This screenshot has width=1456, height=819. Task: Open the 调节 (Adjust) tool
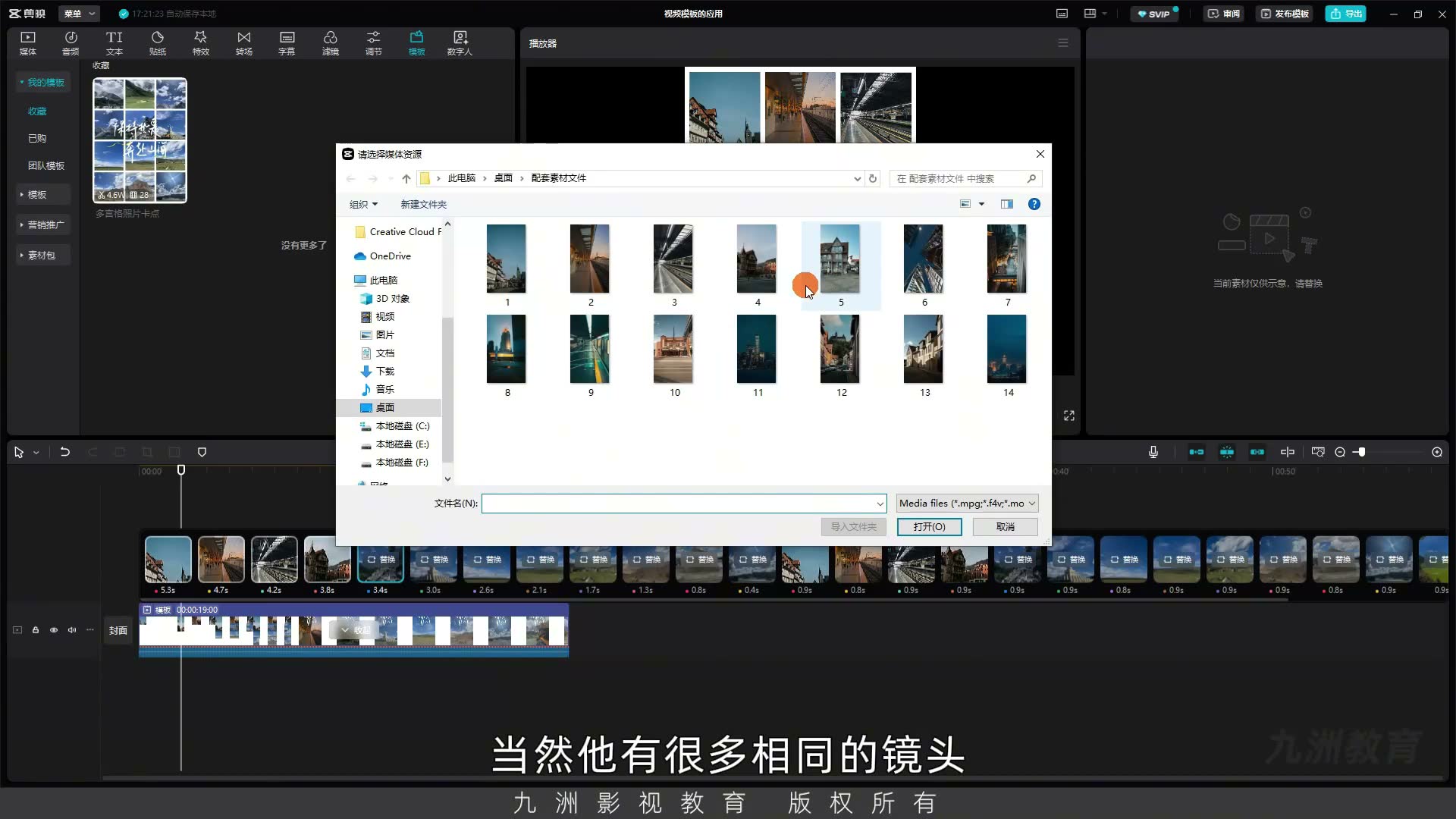click(373, 43)
